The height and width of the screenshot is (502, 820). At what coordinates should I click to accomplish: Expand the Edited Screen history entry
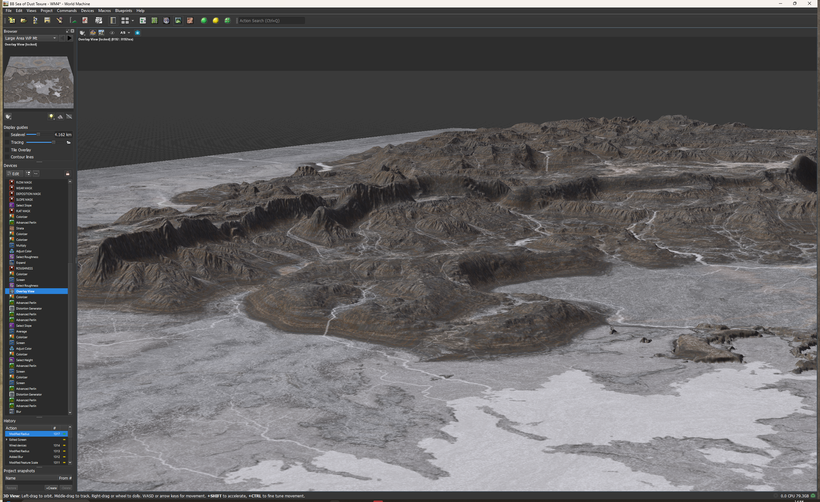point(6,439)
